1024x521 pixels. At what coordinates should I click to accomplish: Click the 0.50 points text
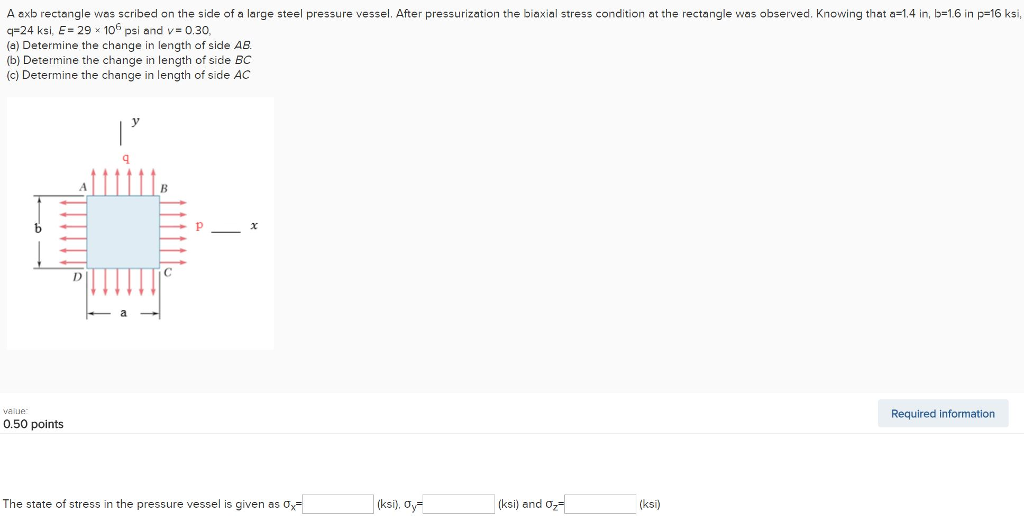(x=33, y=424)
